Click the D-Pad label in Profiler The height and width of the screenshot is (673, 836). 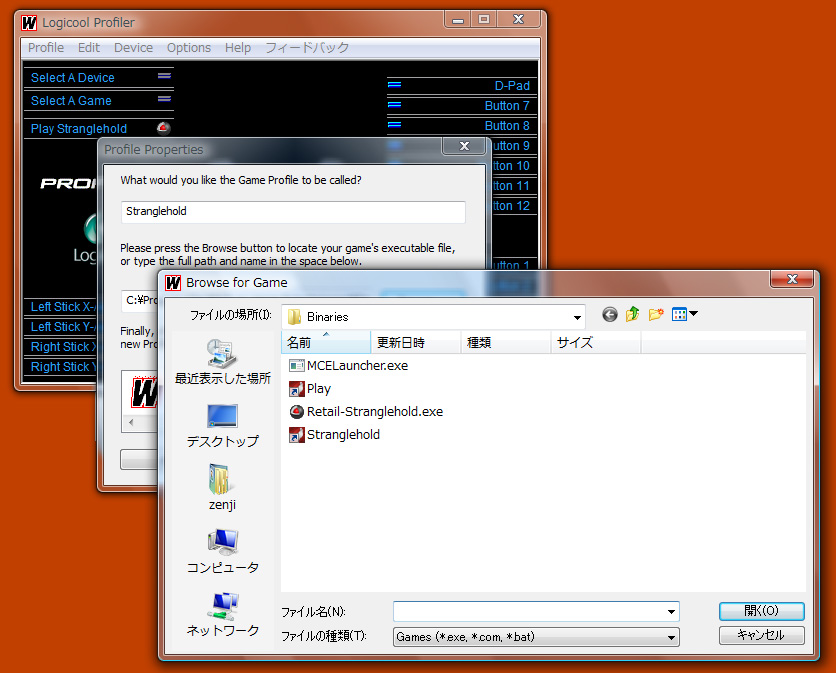(x=512, y=85)
